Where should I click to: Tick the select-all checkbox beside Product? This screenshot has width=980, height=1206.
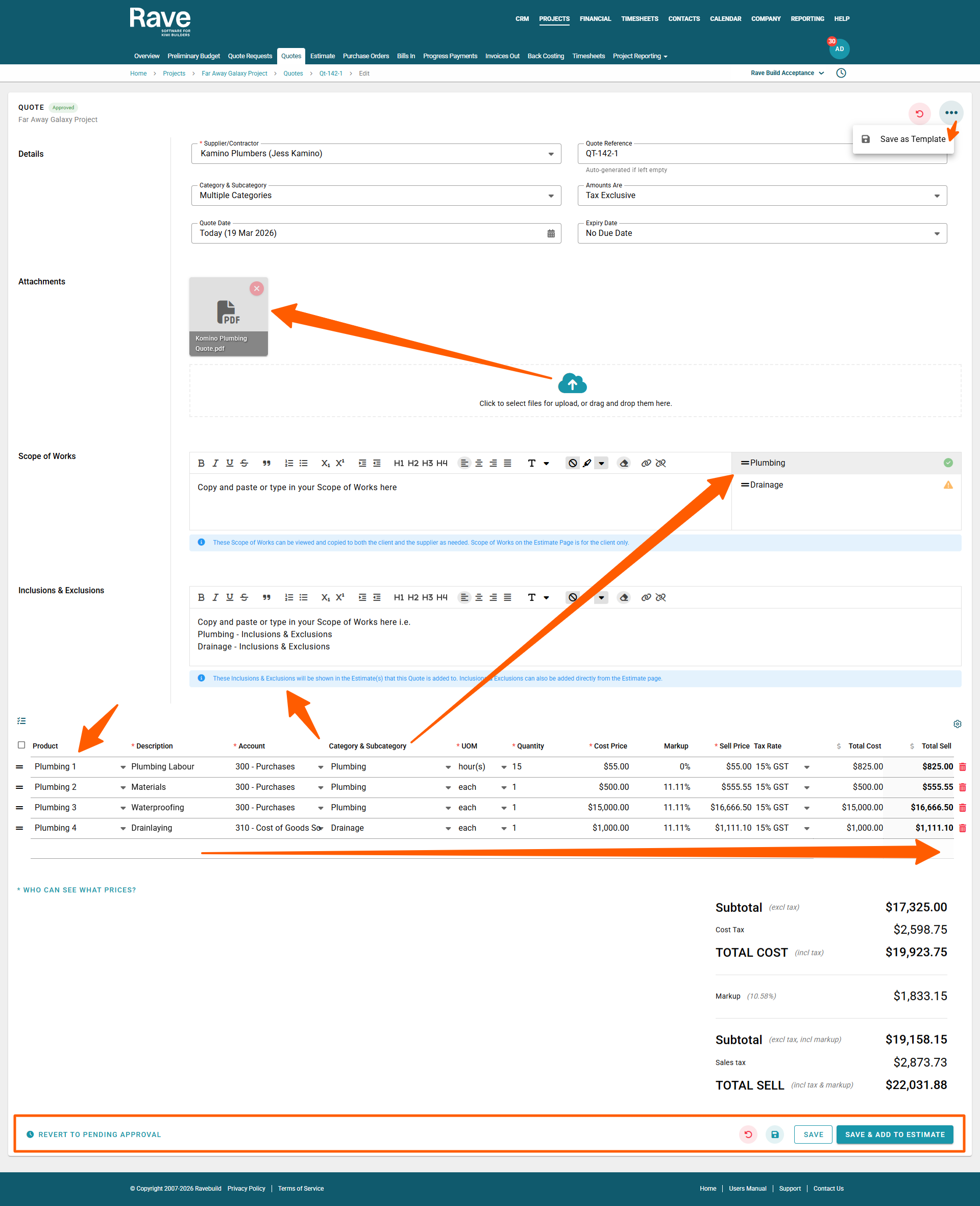click(x=21, y=745)
